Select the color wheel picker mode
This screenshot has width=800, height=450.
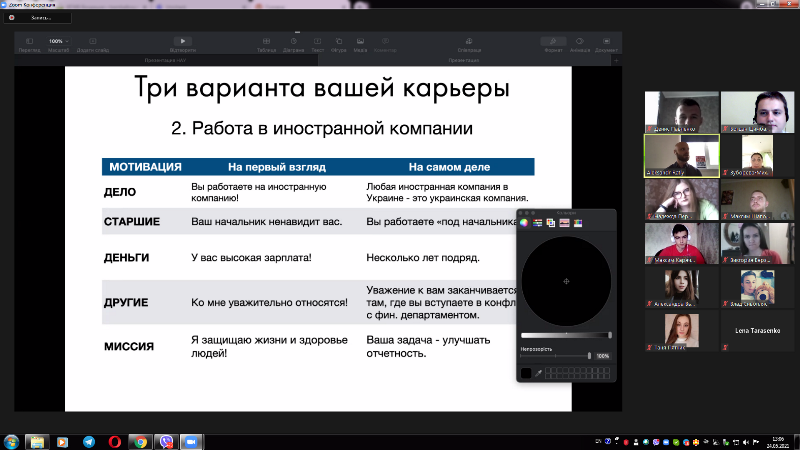tap(524, 223)
